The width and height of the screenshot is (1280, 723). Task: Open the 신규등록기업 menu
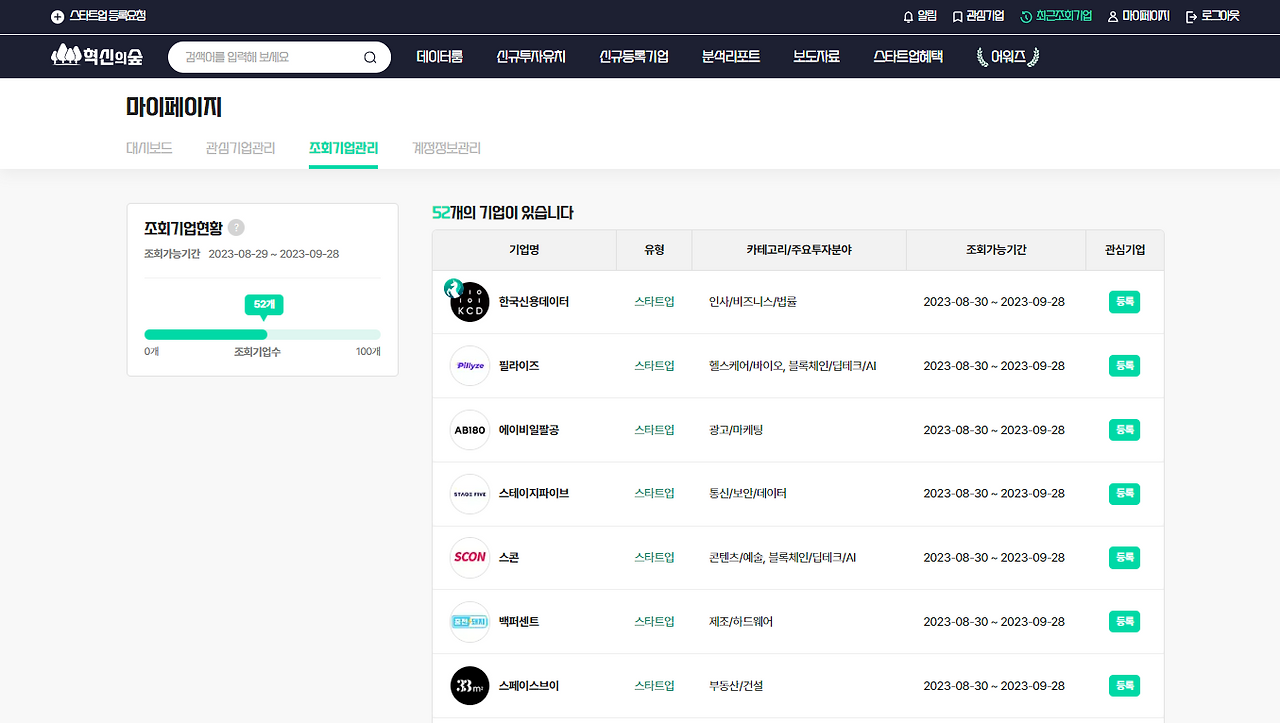634,57
